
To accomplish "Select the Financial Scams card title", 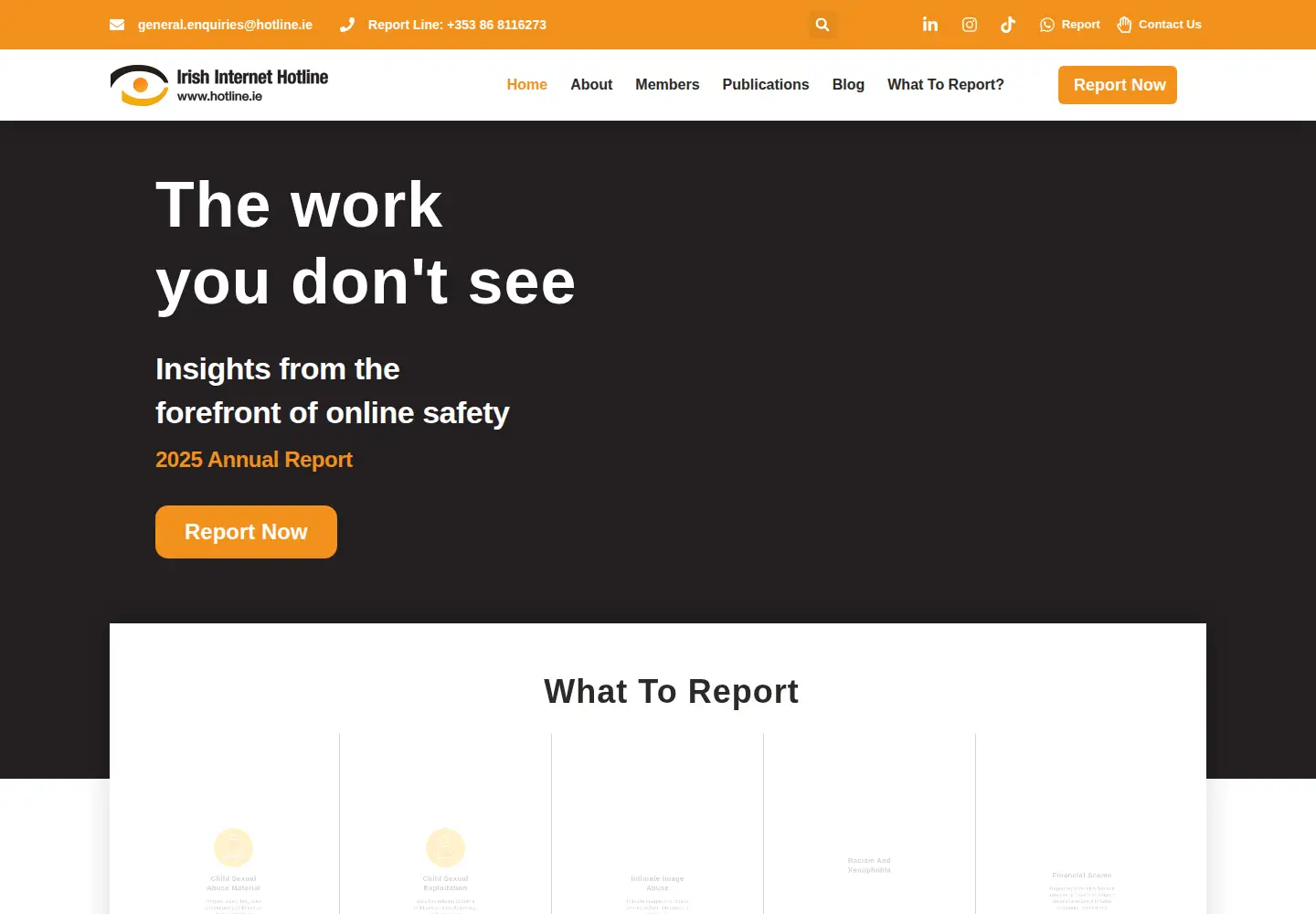I will (x=1082, y=875).
